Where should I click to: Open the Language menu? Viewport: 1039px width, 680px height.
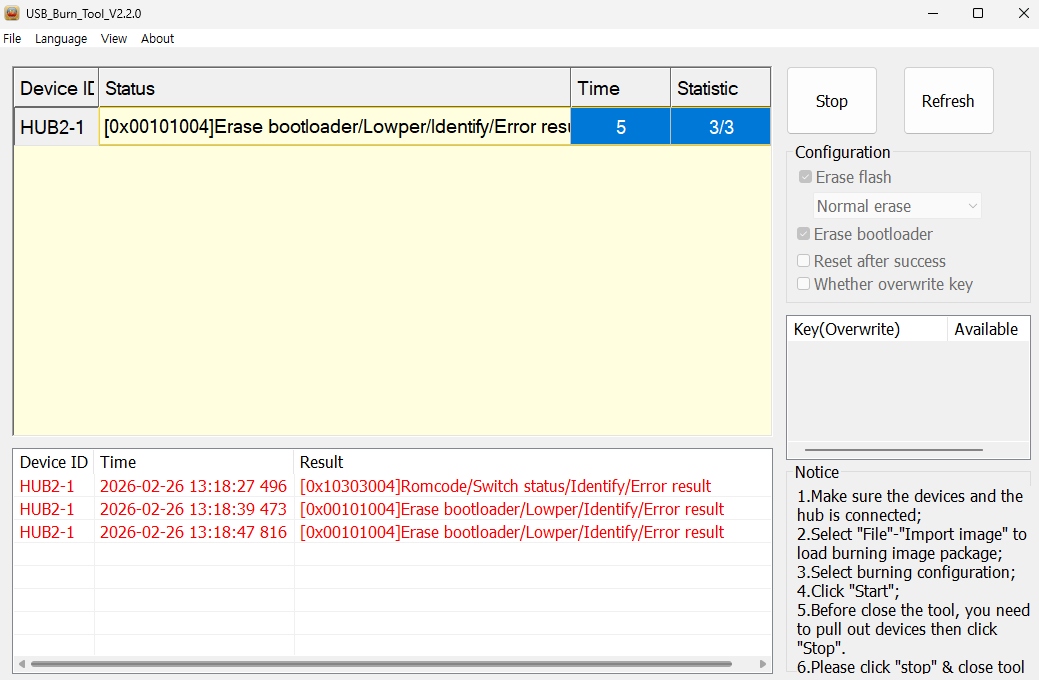coord(61,39)
